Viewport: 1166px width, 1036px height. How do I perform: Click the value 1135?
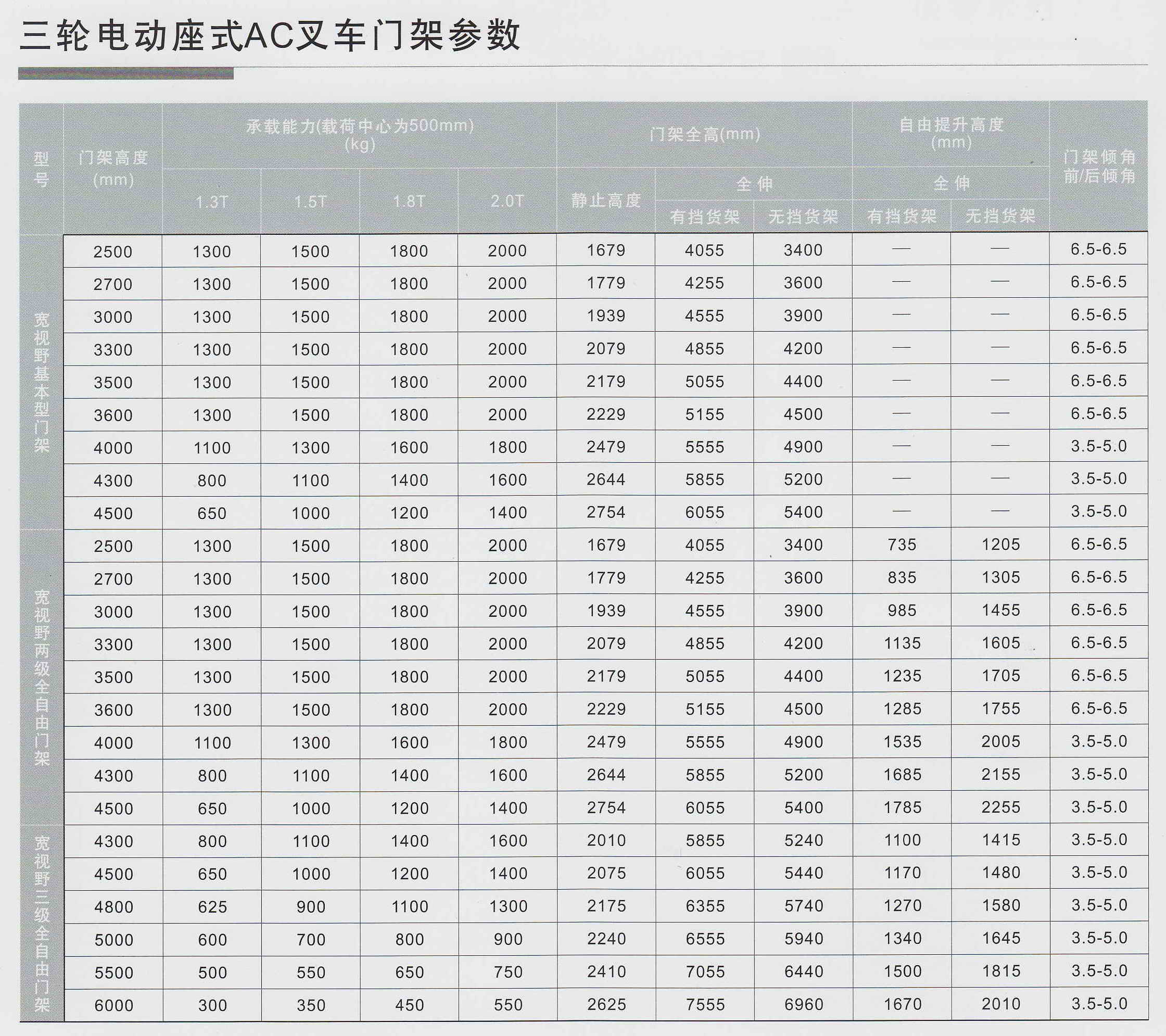coord(903,643)
